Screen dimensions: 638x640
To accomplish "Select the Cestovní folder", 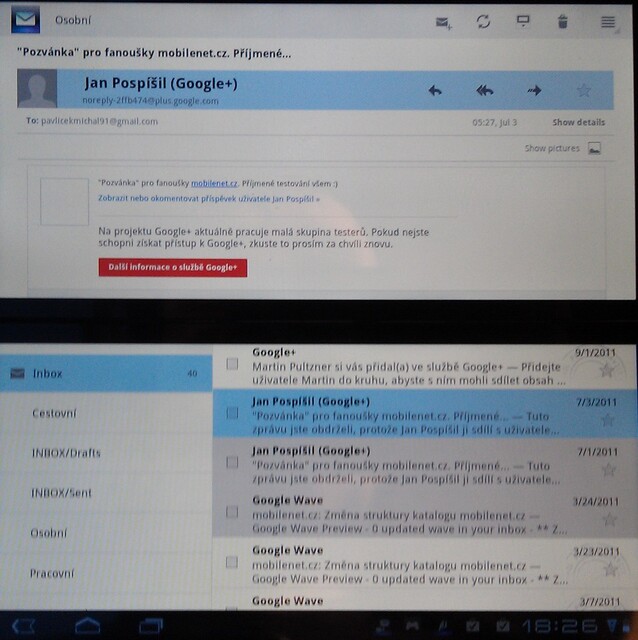I will tap(106, 413).
